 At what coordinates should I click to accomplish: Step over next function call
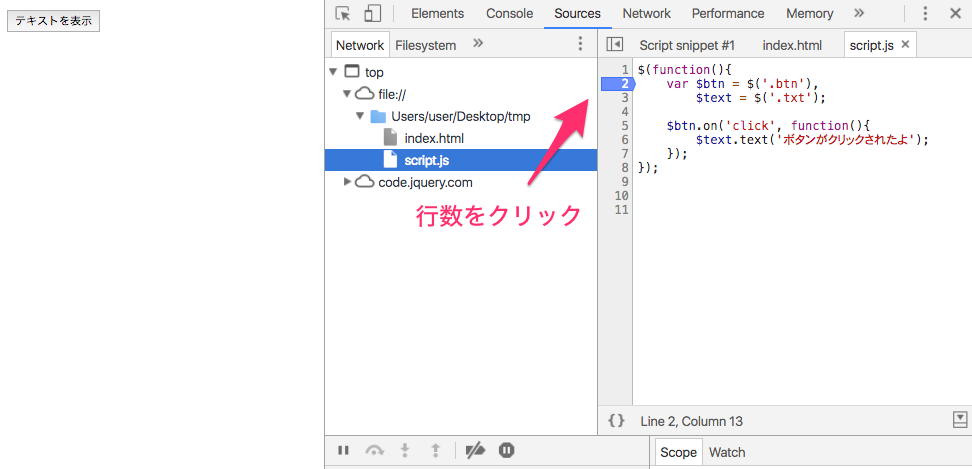[374, 450]
